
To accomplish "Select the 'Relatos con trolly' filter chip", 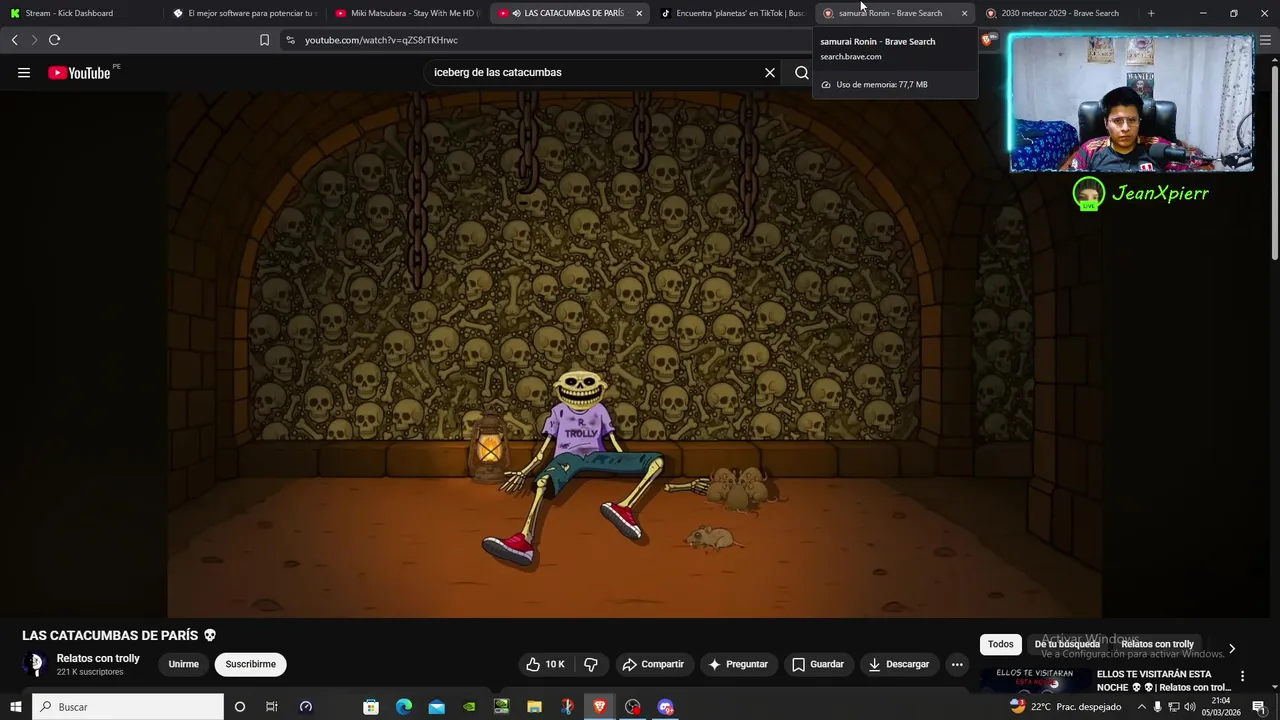I will [1157, 644].
